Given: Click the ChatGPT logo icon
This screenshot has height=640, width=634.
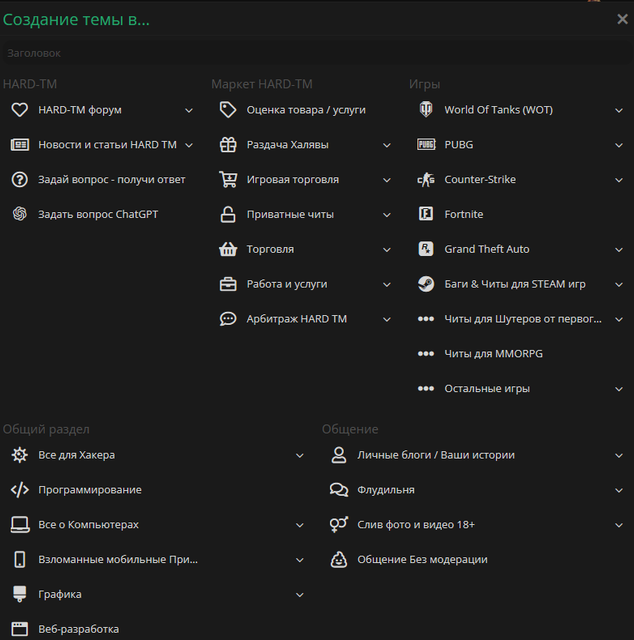Looking at the screenshot, I should coord(20,214).
